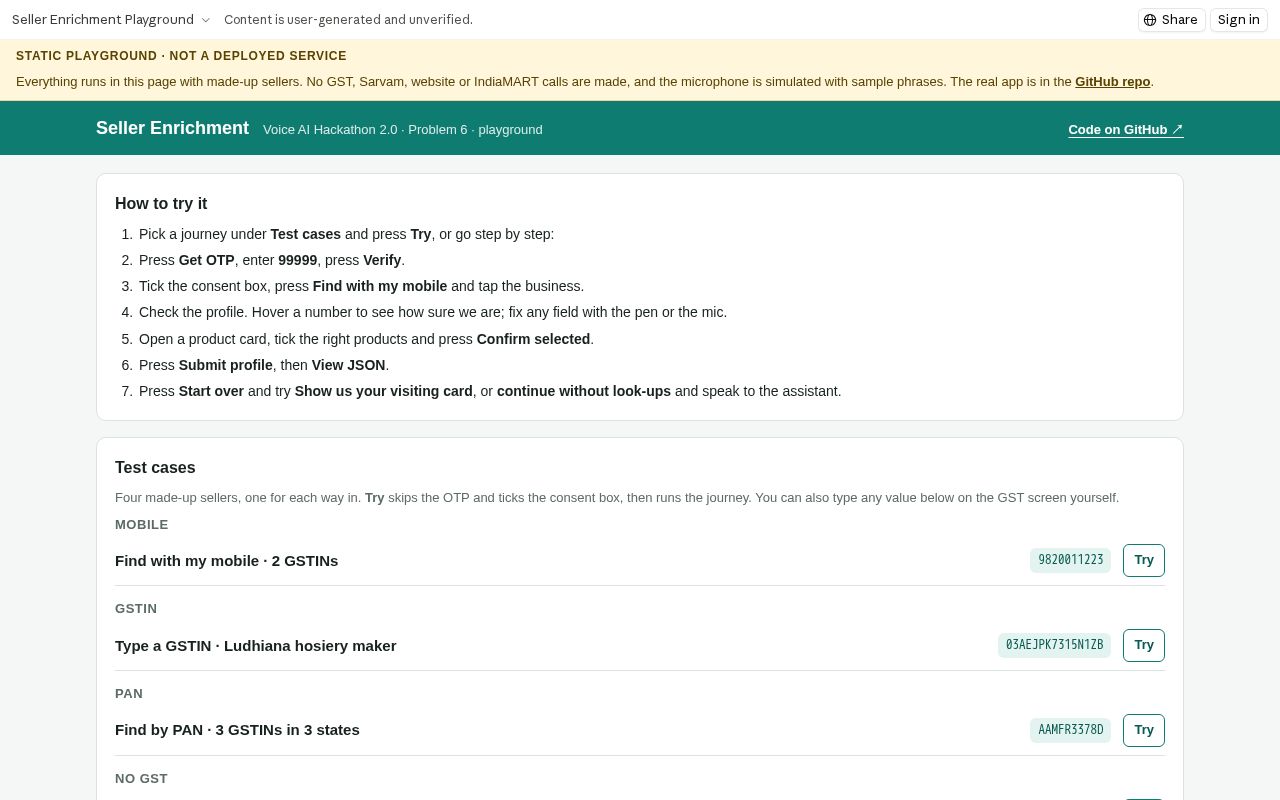Try the Find by PAN journey
The image size is (1280, 800).
(x=1144, y=730)
